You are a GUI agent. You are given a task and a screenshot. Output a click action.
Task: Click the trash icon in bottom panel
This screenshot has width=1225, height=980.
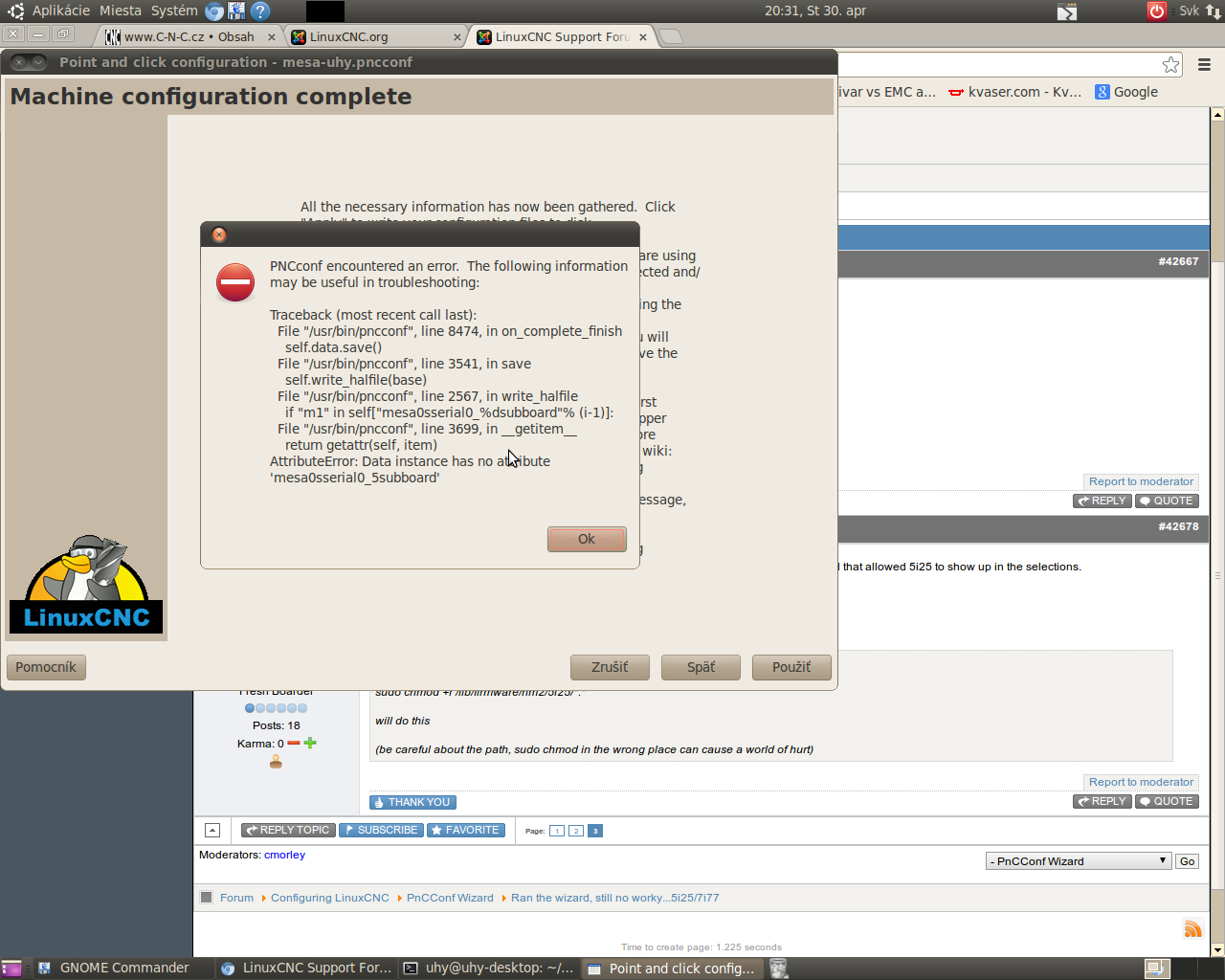(779, 969)
